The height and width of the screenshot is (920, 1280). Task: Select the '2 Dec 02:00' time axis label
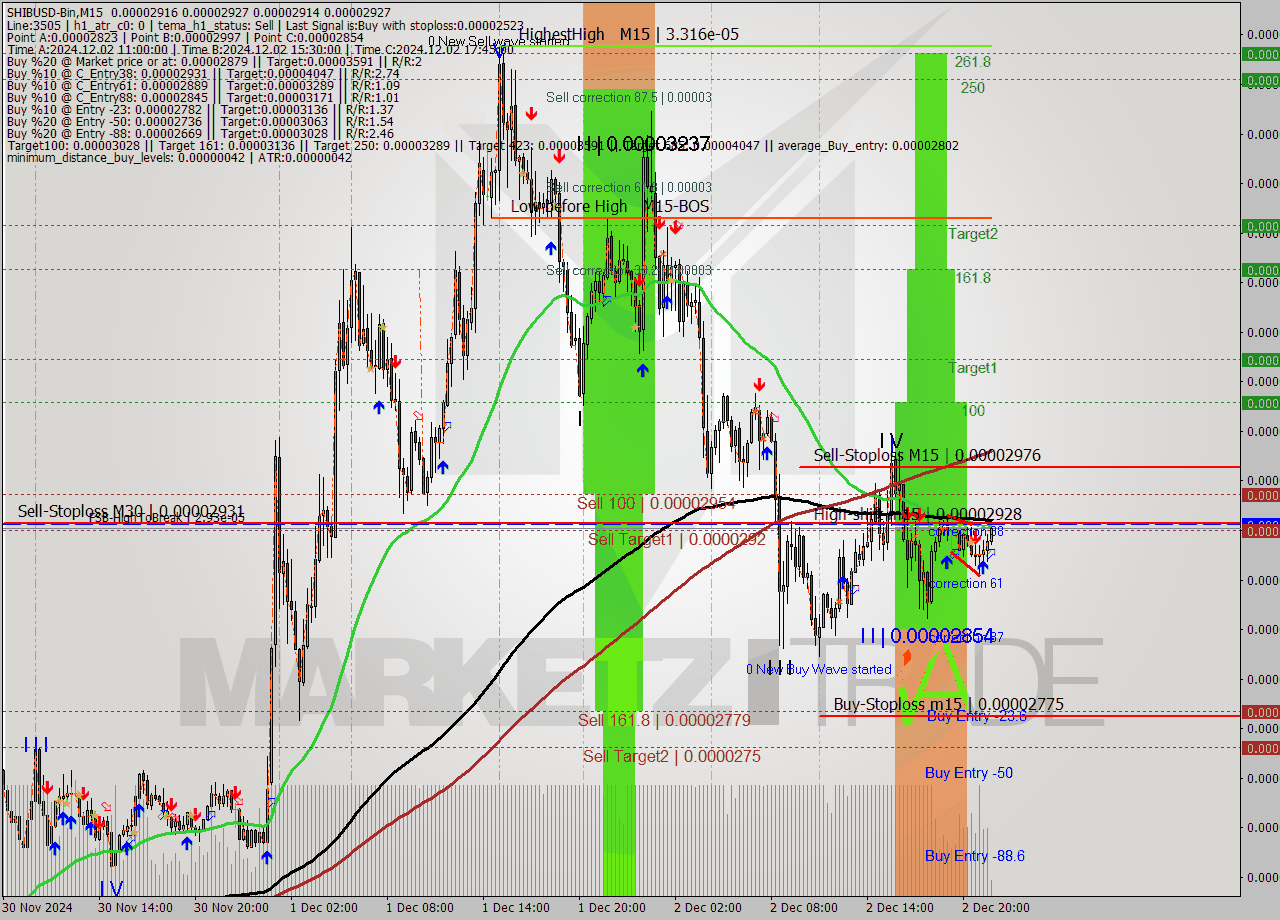pos(708,908)
